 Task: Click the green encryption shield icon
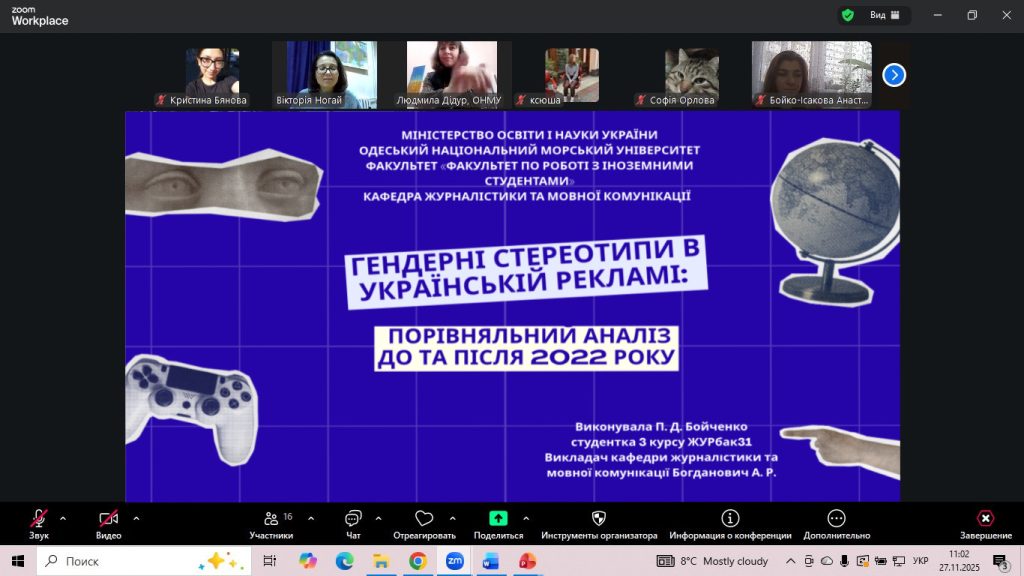848,15
